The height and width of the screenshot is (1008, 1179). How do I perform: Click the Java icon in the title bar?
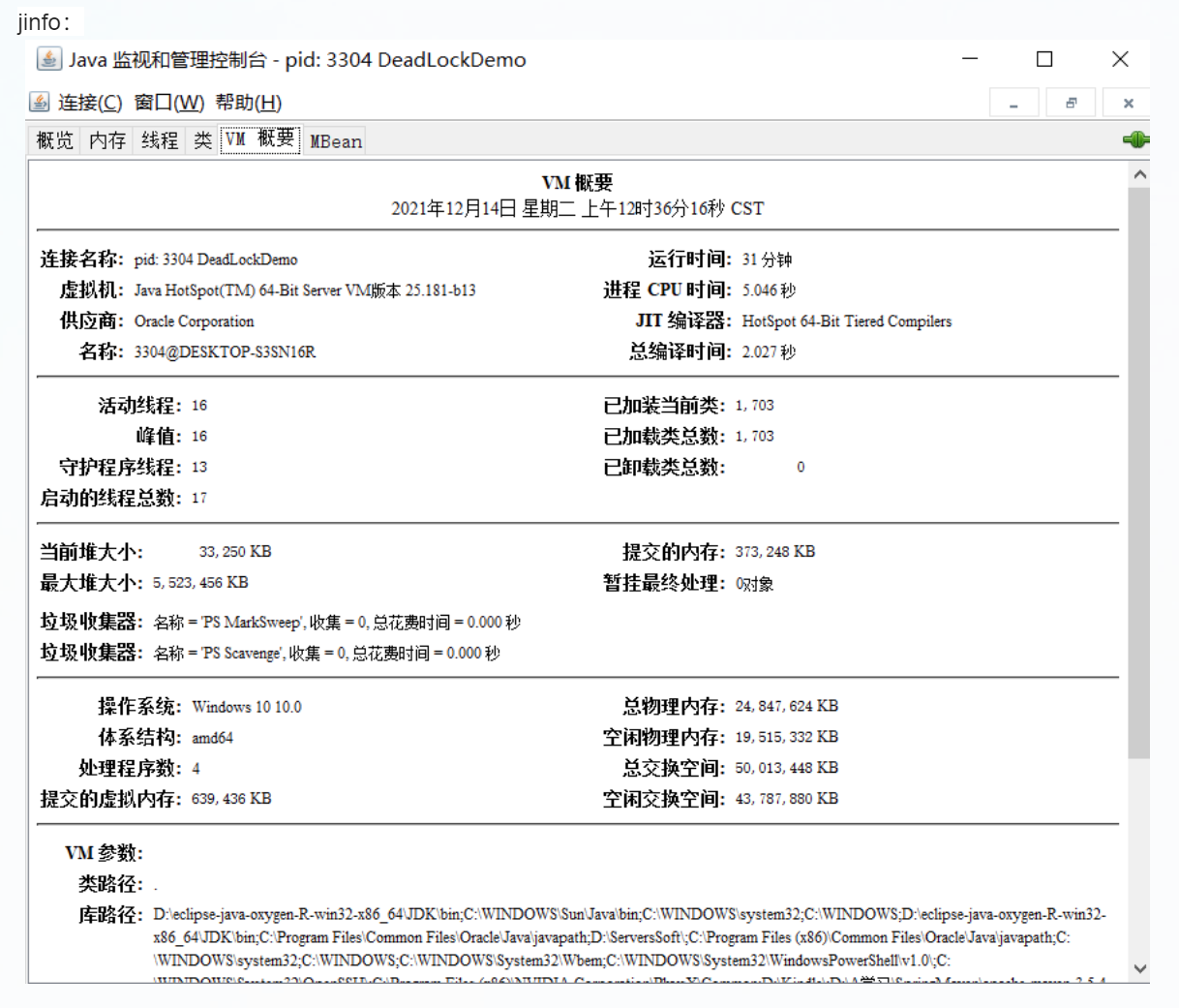(x=48, y=59)
